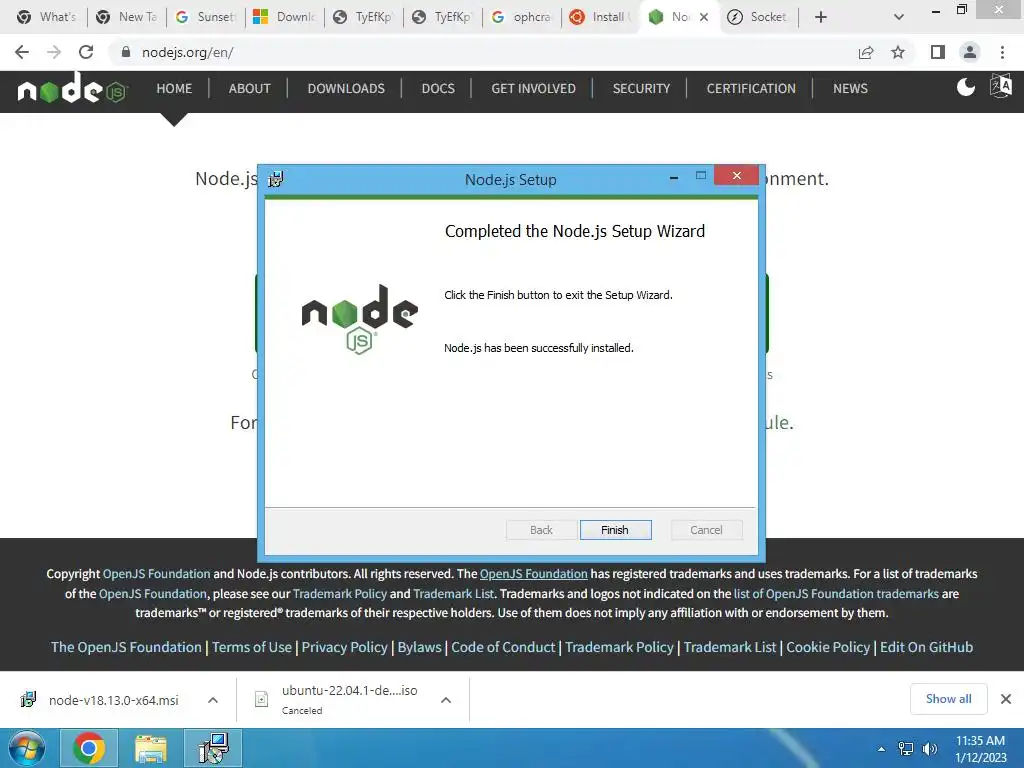Reload the nodejs.org page
1024x768 pixels.
(86, 52)
